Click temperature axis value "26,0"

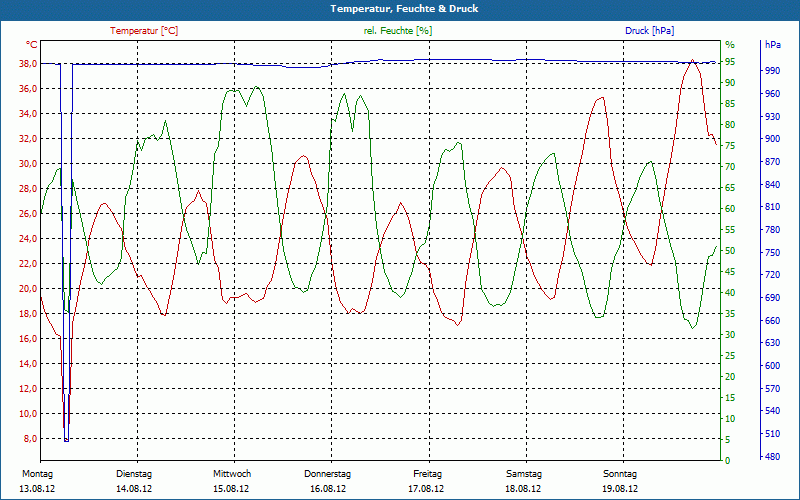(x=28, y=214)
